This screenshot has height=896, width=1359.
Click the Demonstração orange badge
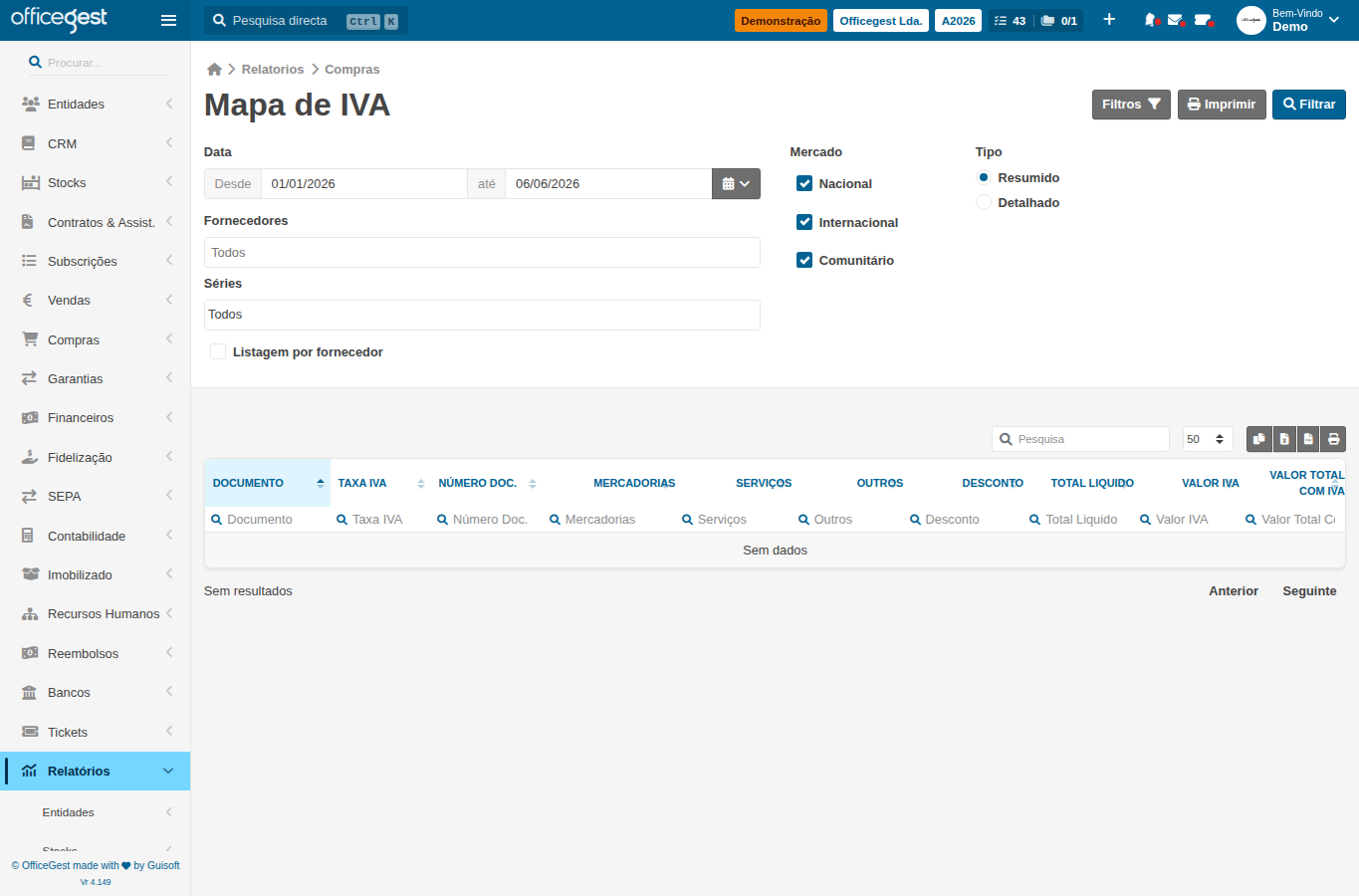click(781, 20)
